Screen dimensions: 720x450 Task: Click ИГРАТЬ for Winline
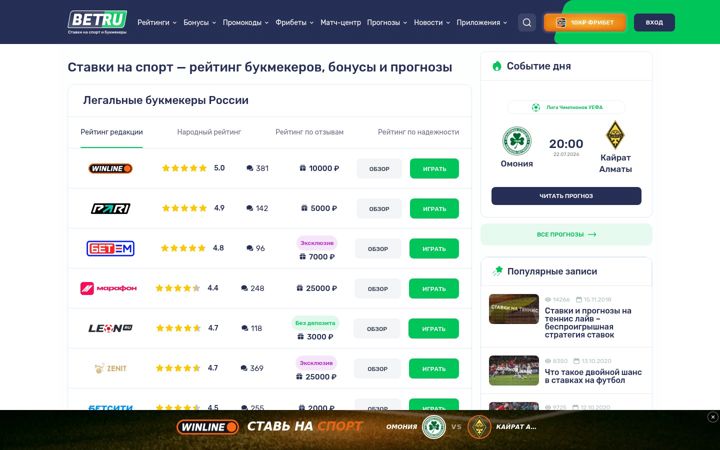tap(434, 169)
